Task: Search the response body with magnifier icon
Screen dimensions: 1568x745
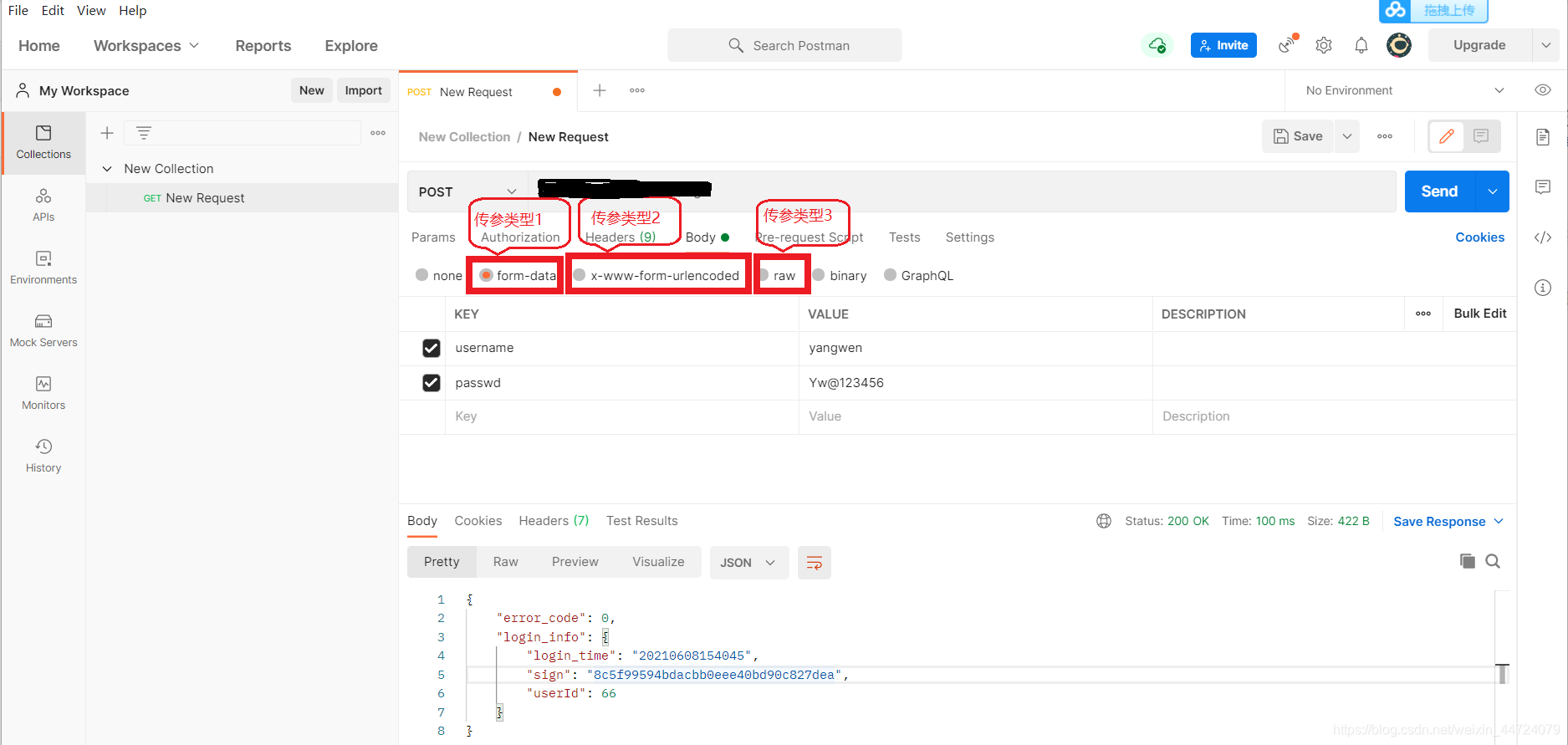Action: tap(1493, 561)
